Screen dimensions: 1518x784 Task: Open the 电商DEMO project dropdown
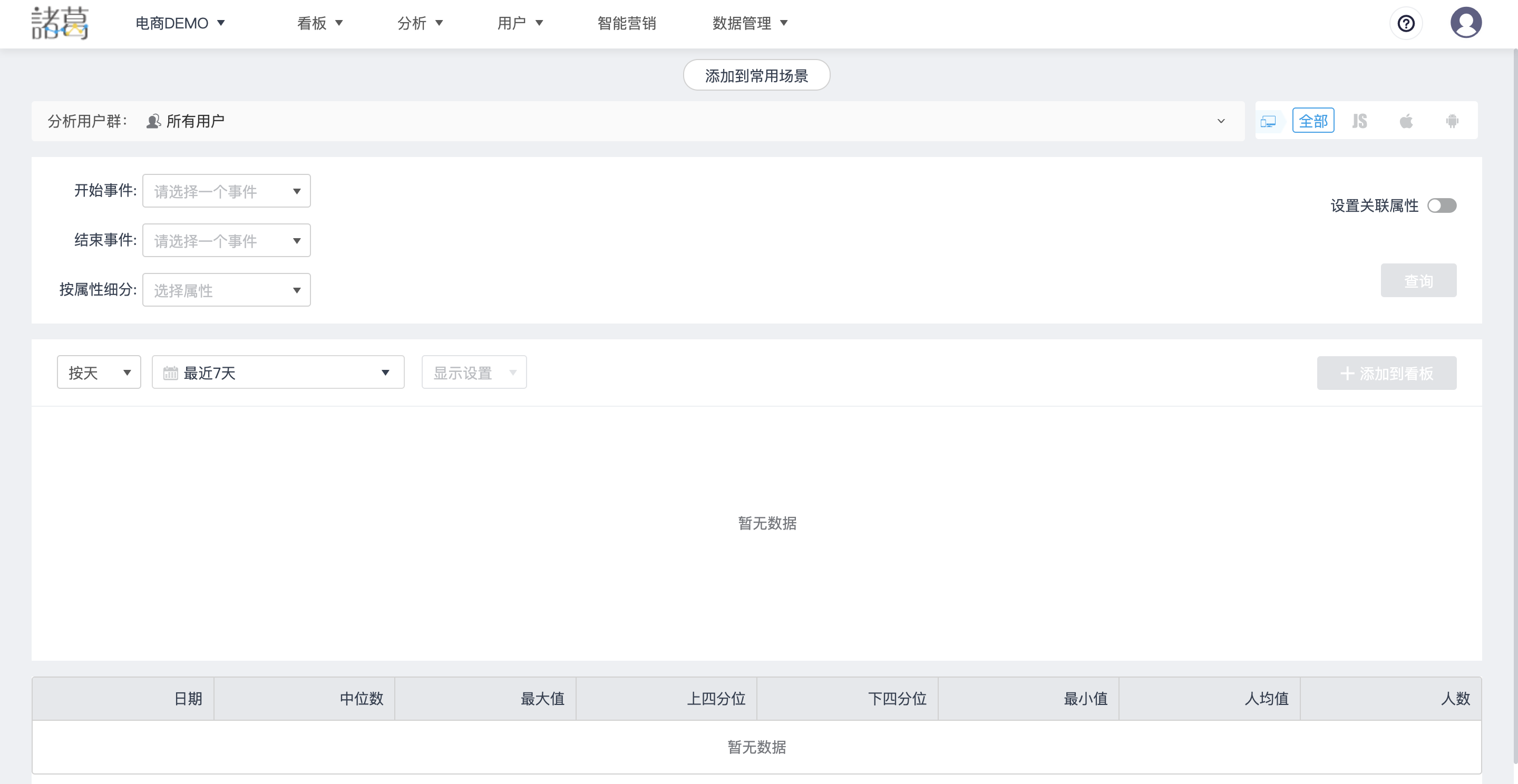coord(180,24)
